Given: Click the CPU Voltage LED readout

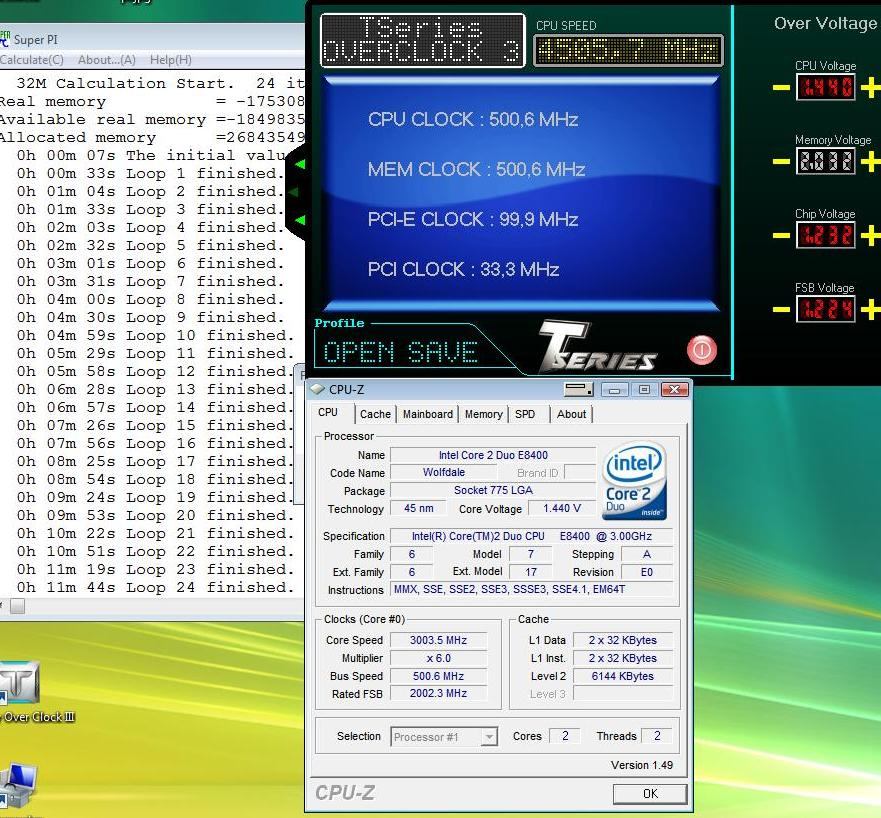Looking at the screenshot, I should 825,88.
